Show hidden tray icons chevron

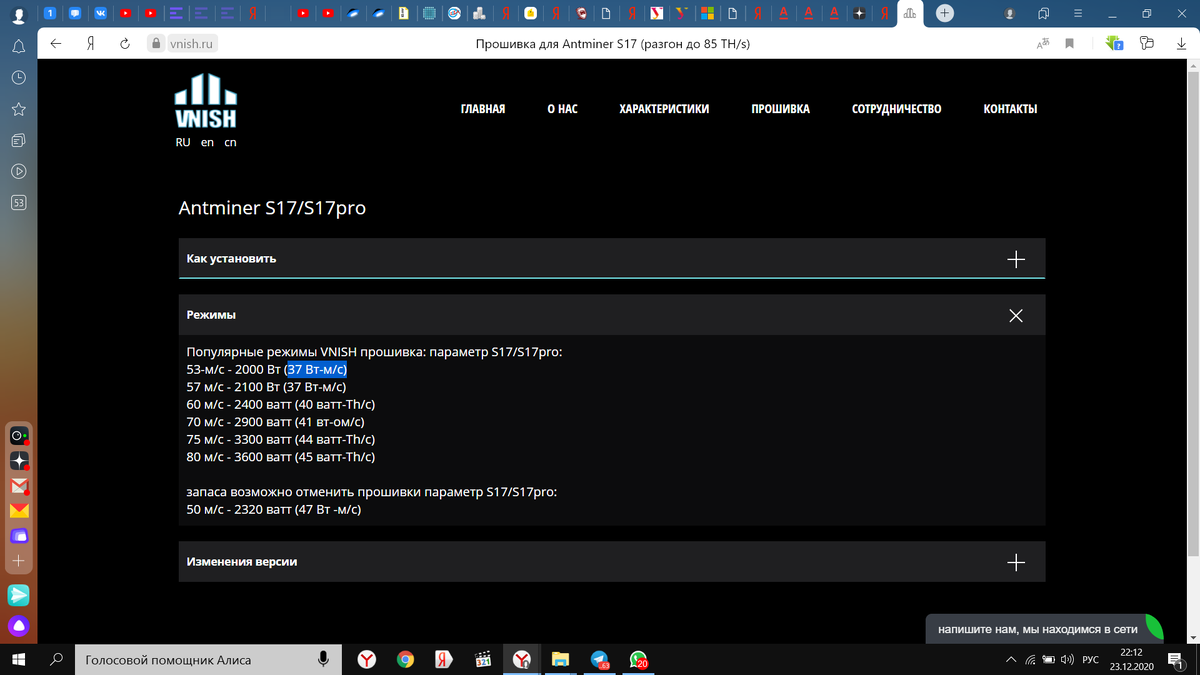[1011, 660]
